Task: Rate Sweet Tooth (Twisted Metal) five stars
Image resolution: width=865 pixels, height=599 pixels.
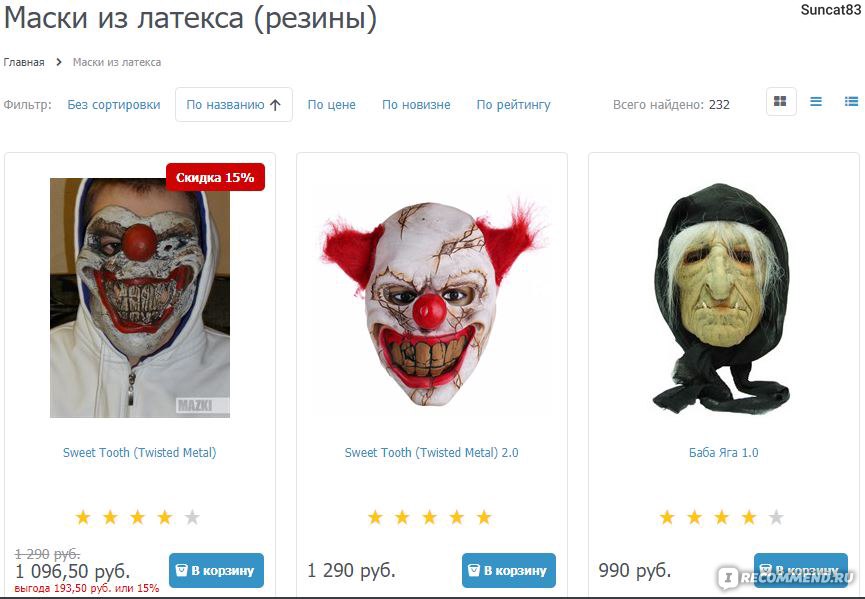Action: (x=192, y=517)
